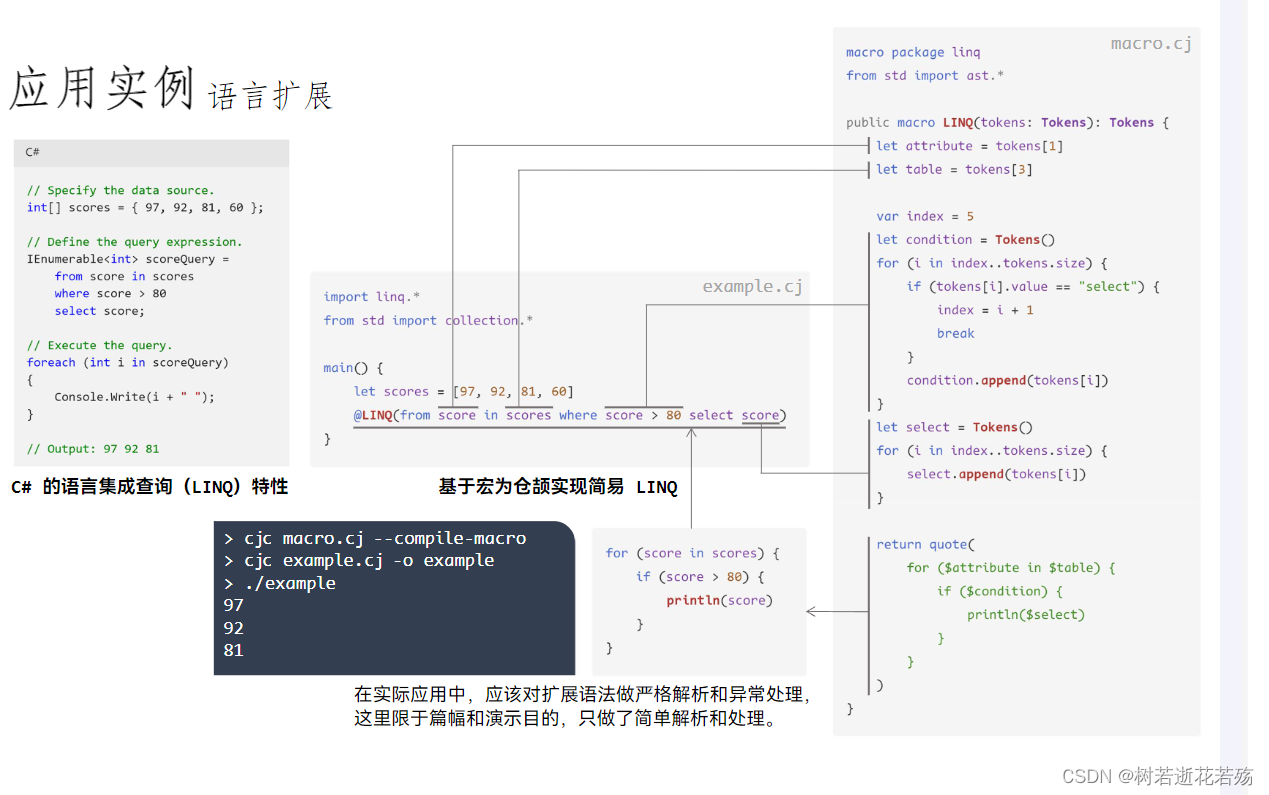The image size is (1269, 795).
Task: Click 'where score > 80' in the C# panel
Action: (x=110, y=294)
